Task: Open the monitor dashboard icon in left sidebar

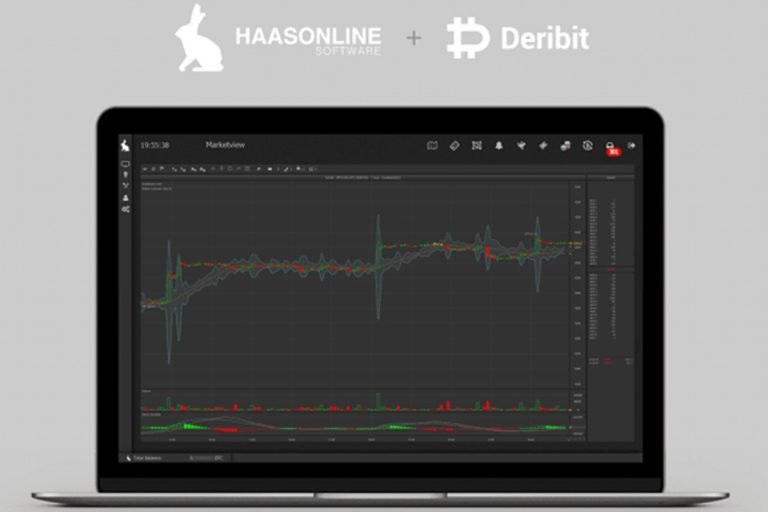Action: click(125, 164)
